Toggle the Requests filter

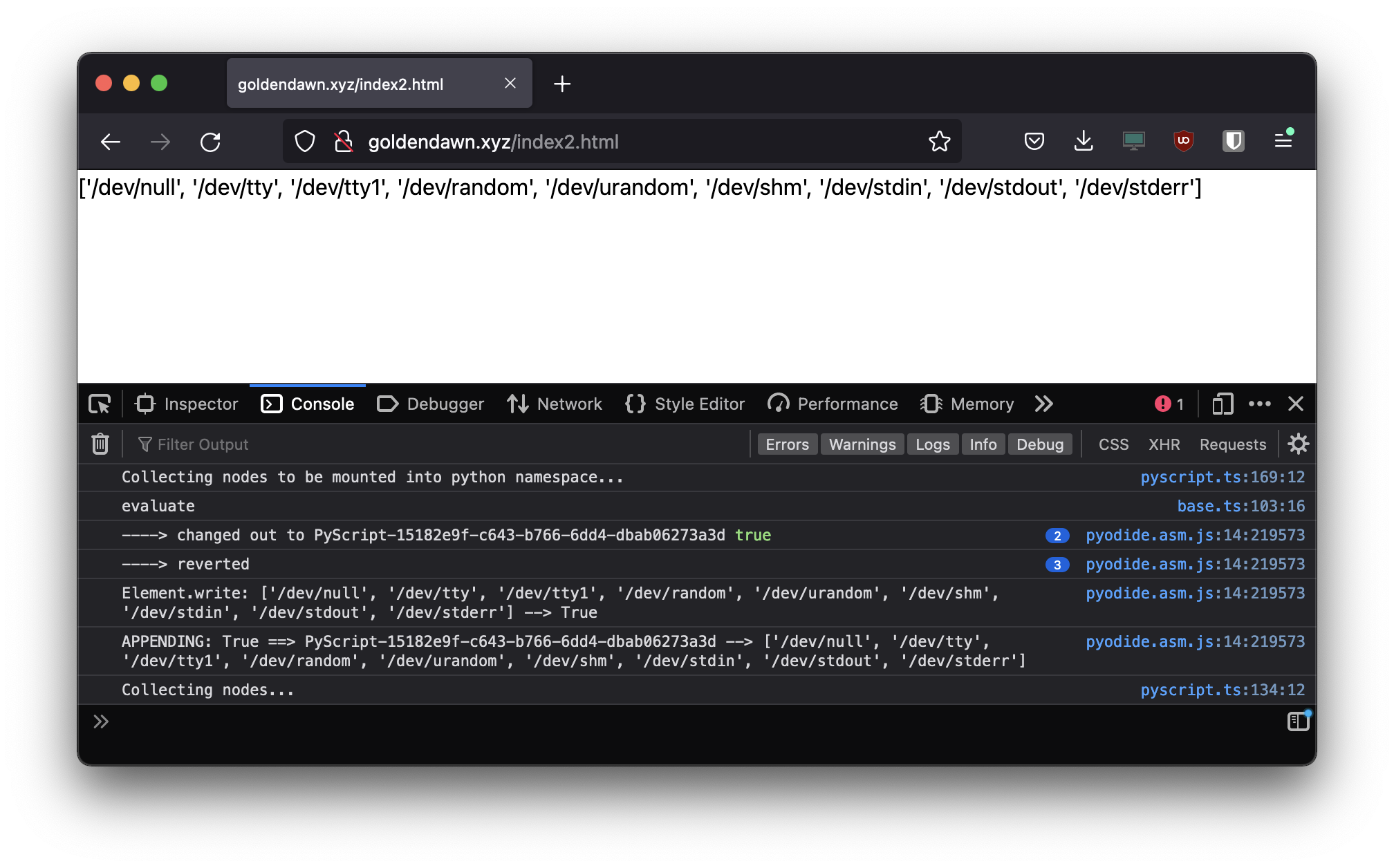click(1232, 444)
